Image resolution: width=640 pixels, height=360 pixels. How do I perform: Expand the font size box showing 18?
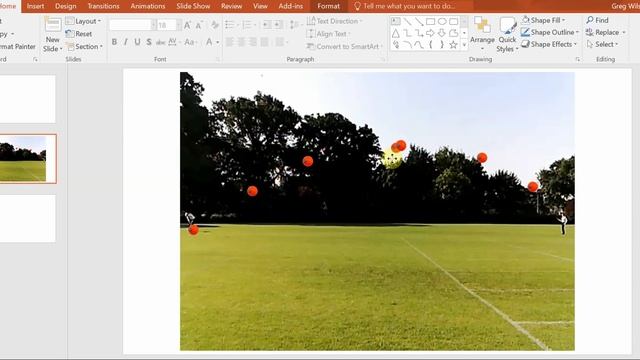click(179, 25)
